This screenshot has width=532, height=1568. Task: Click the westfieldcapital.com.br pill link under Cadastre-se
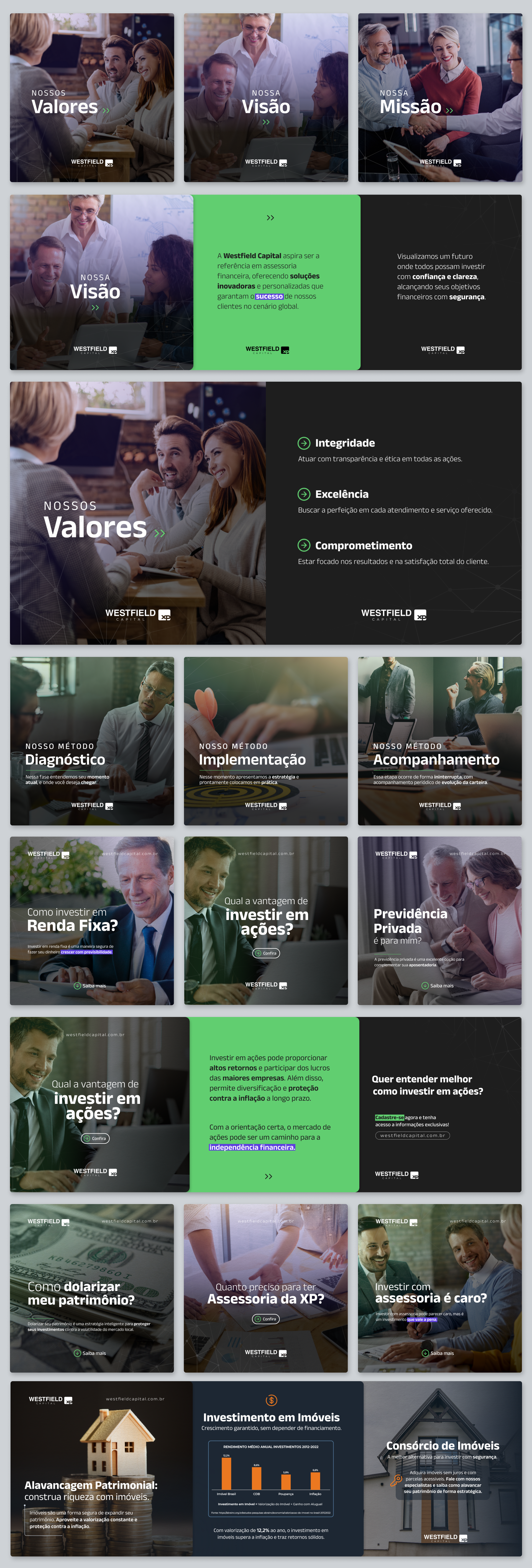click(x=412, y=1135)
